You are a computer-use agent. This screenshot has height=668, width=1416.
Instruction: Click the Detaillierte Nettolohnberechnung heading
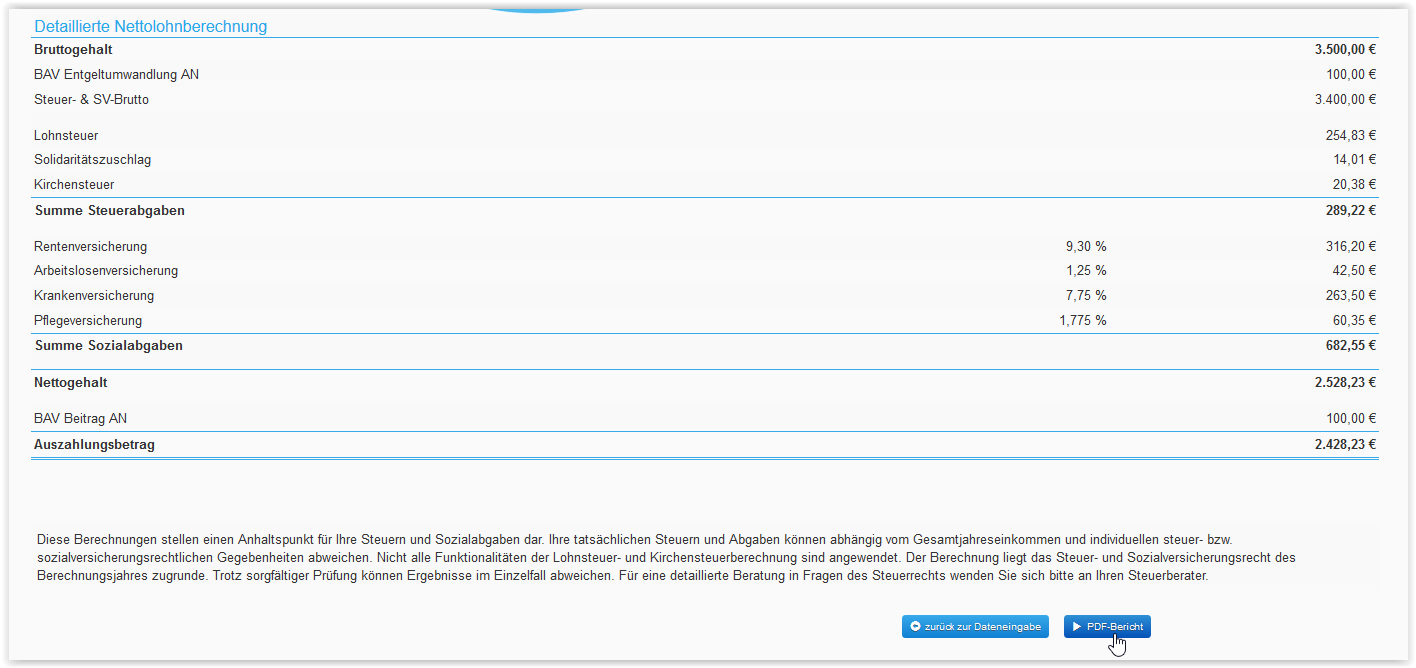(x=151, y=26)
